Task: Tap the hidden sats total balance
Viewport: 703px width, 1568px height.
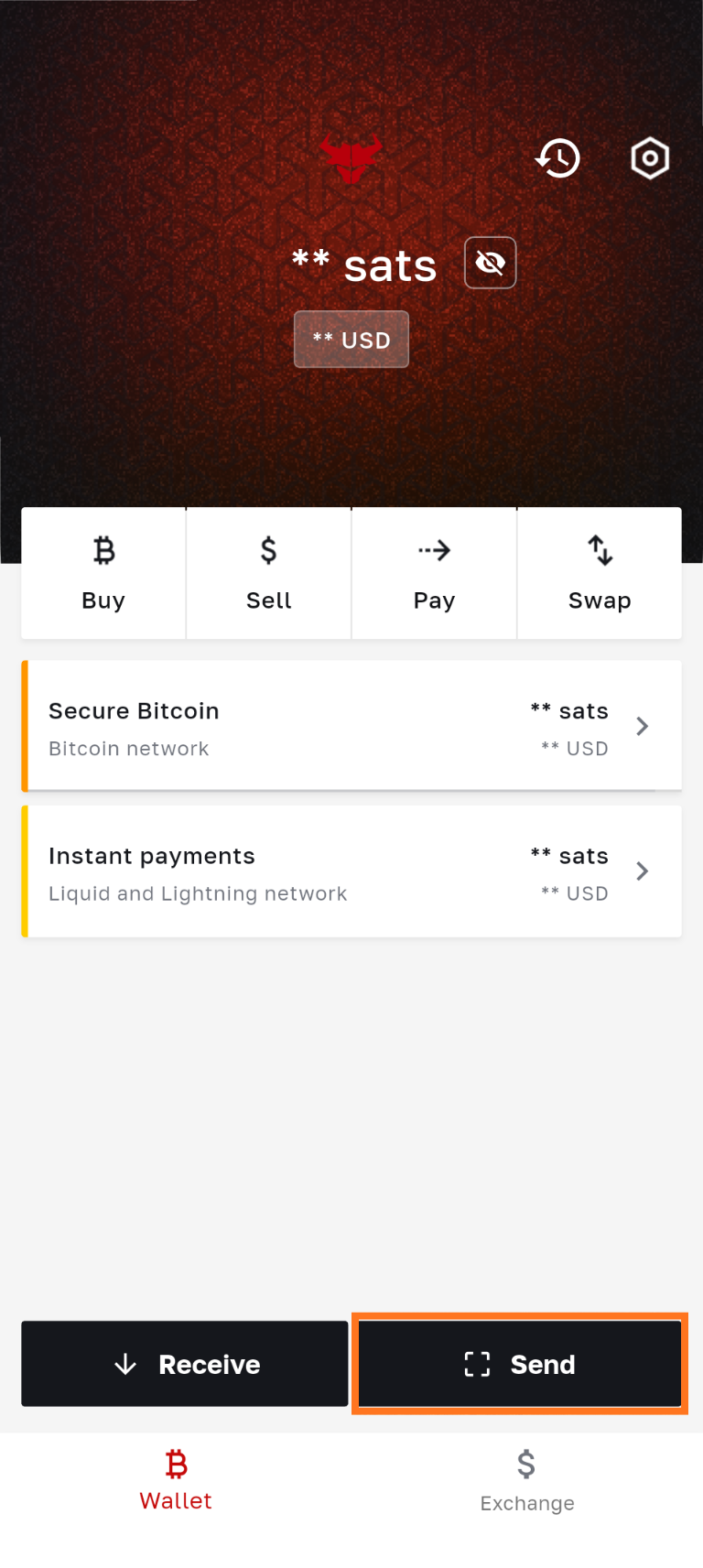Action: (364, 265)
